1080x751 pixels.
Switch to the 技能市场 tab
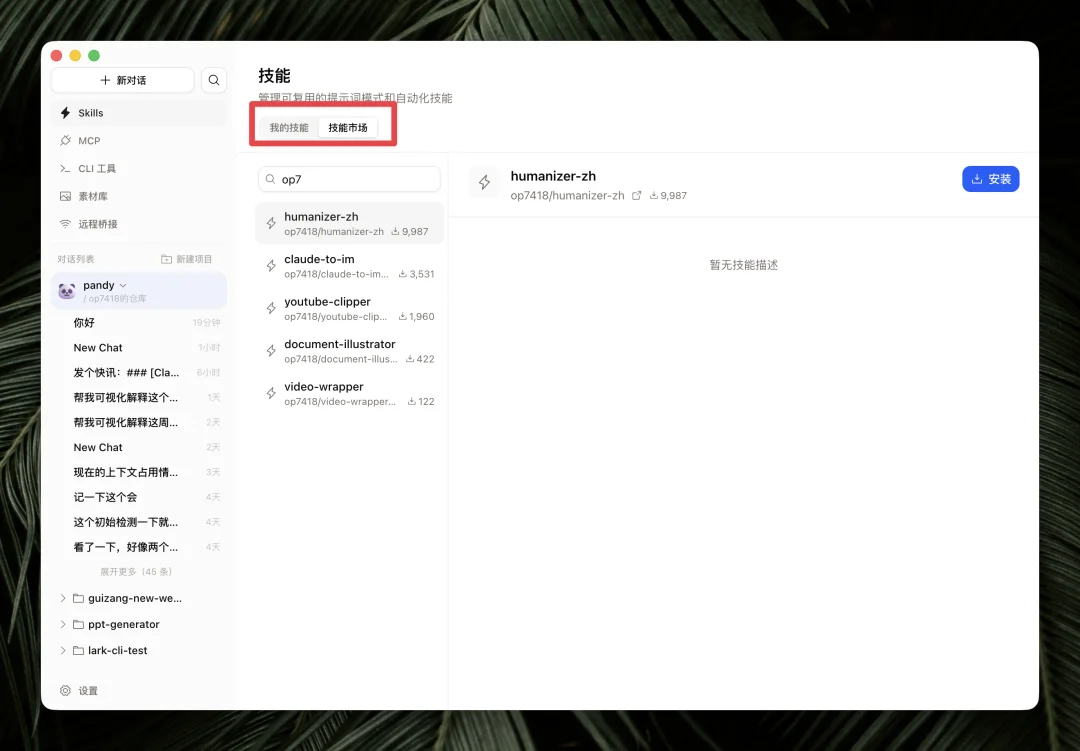click(x=348, y=126)
